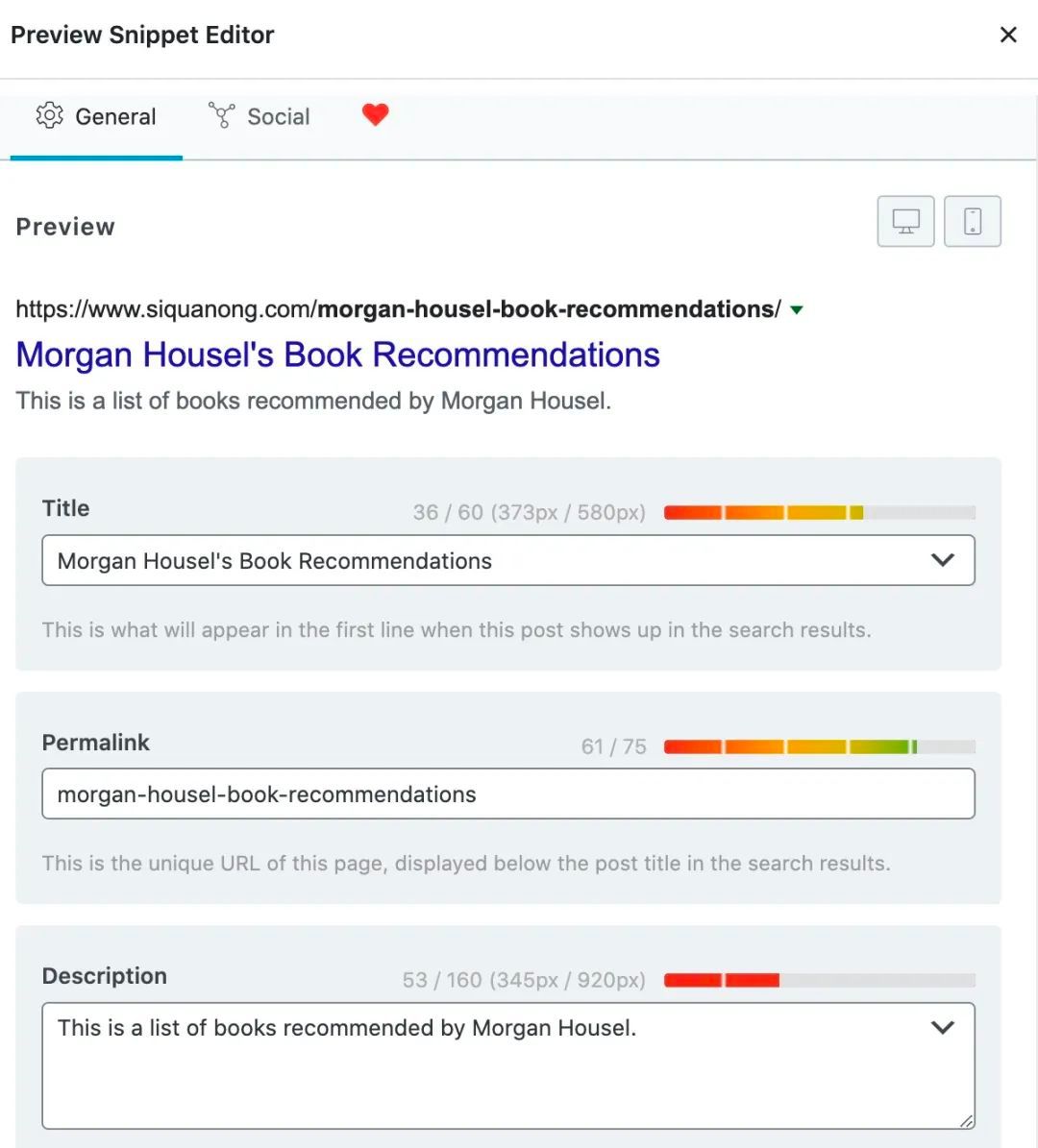Image resolution: width=1038 pixels, height=1148 pixels.
Task: Click the red heart icon tab
Action: [x=375, y=115]
